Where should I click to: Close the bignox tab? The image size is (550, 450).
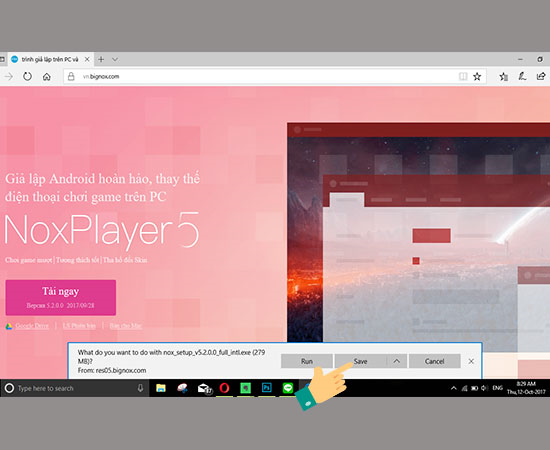[87, 59]
